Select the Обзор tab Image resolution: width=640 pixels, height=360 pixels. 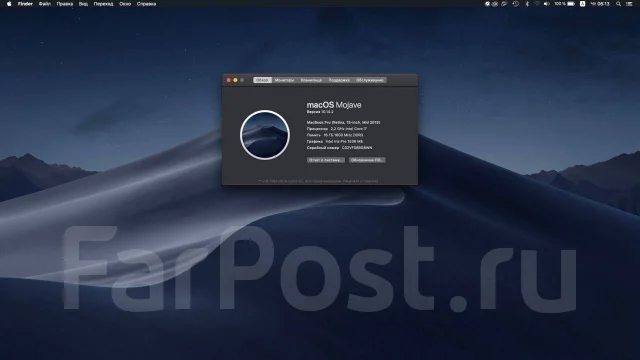pyautogui.click(x=262, y=80)
